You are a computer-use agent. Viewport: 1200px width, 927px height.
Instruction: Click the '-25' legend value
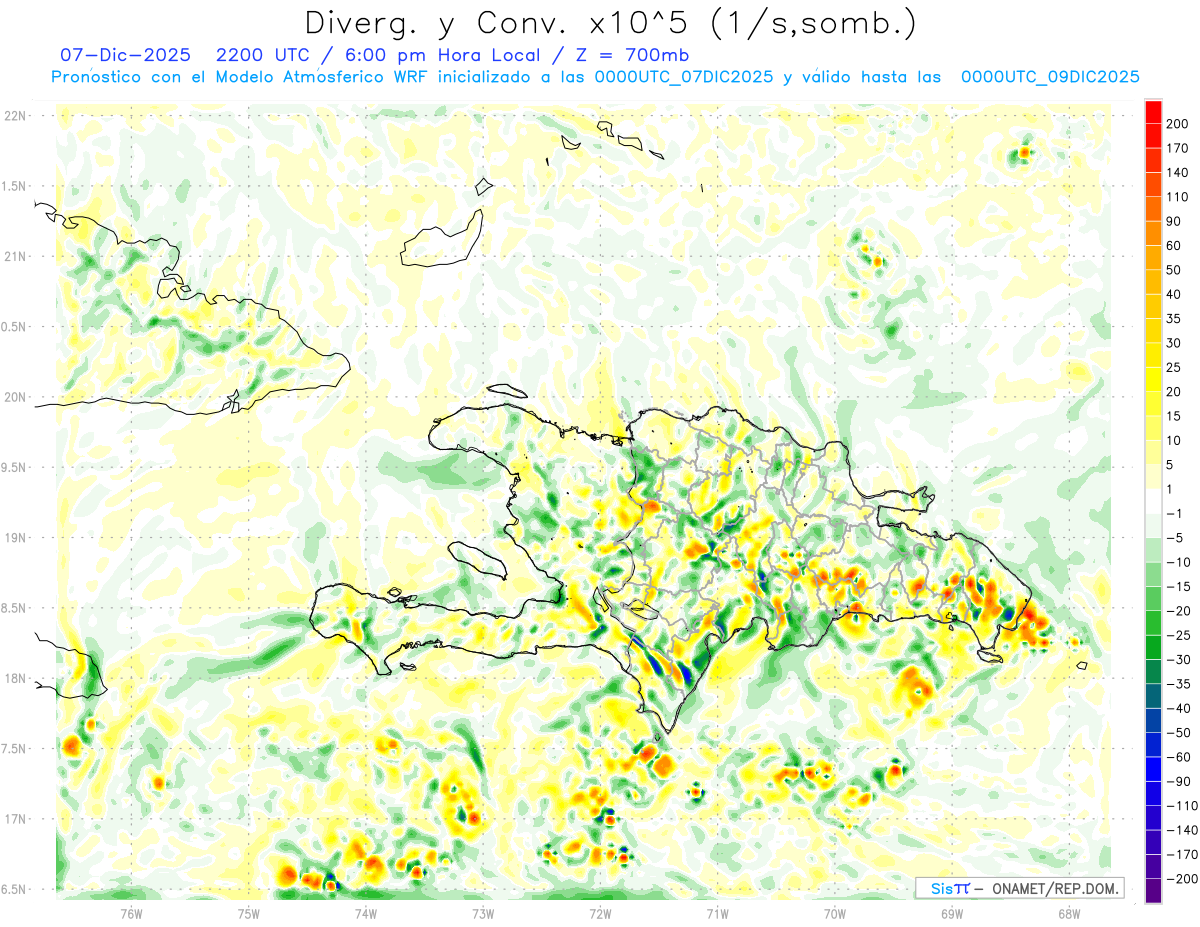(x=1180, y=635)
